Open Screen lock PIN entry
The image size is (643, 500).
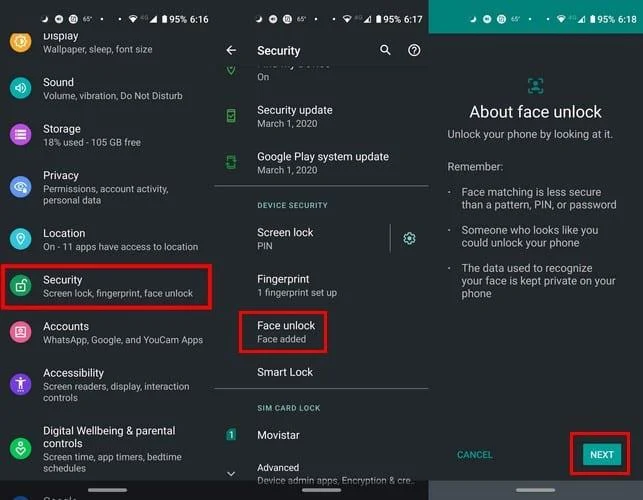click(302, 239)
